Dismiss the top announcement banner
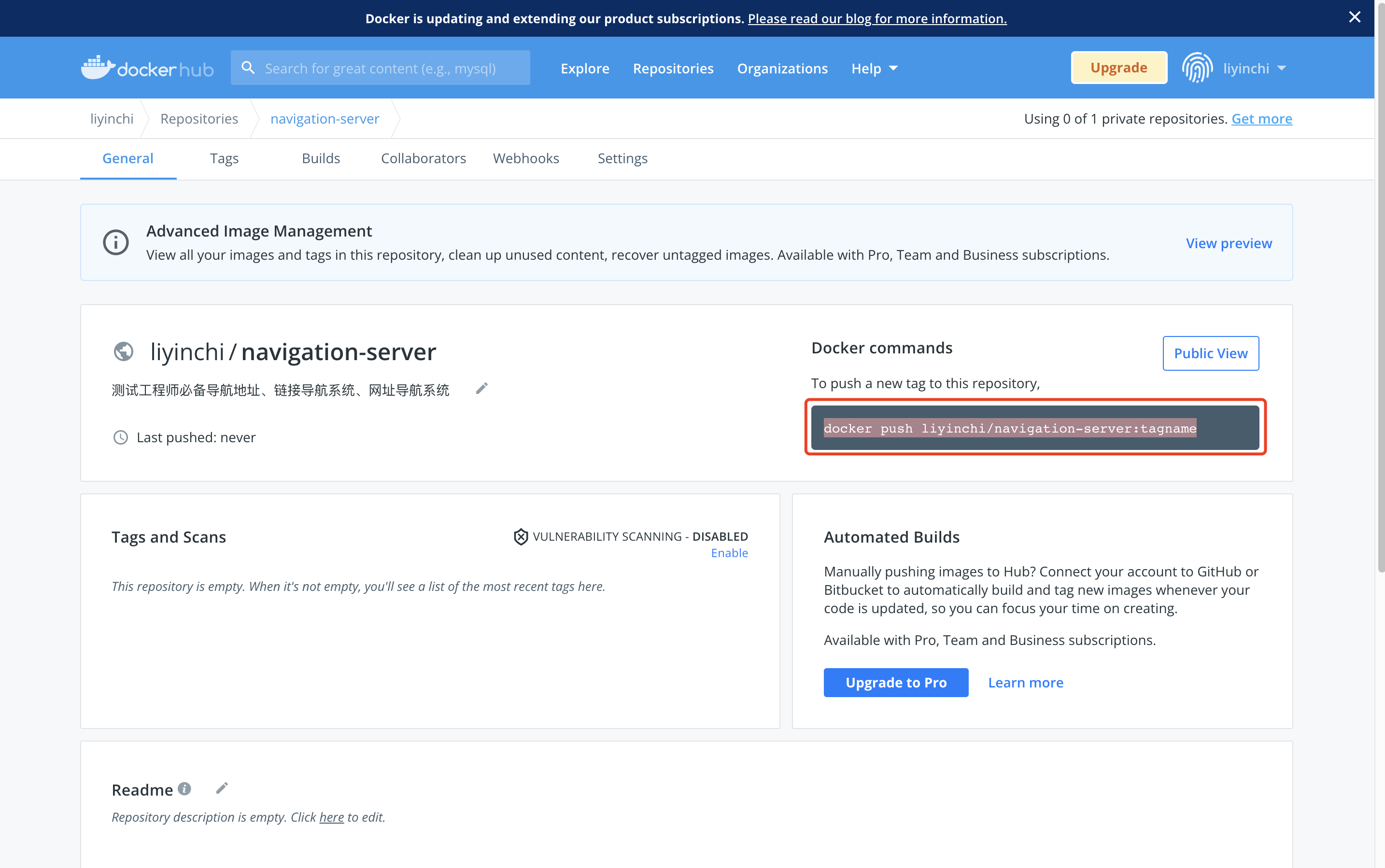 pos(1355,17)
